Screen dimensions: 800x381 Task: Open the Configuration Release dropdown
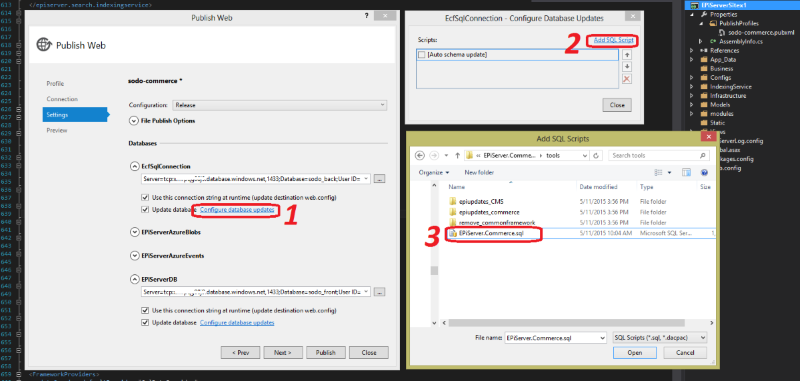280,105
